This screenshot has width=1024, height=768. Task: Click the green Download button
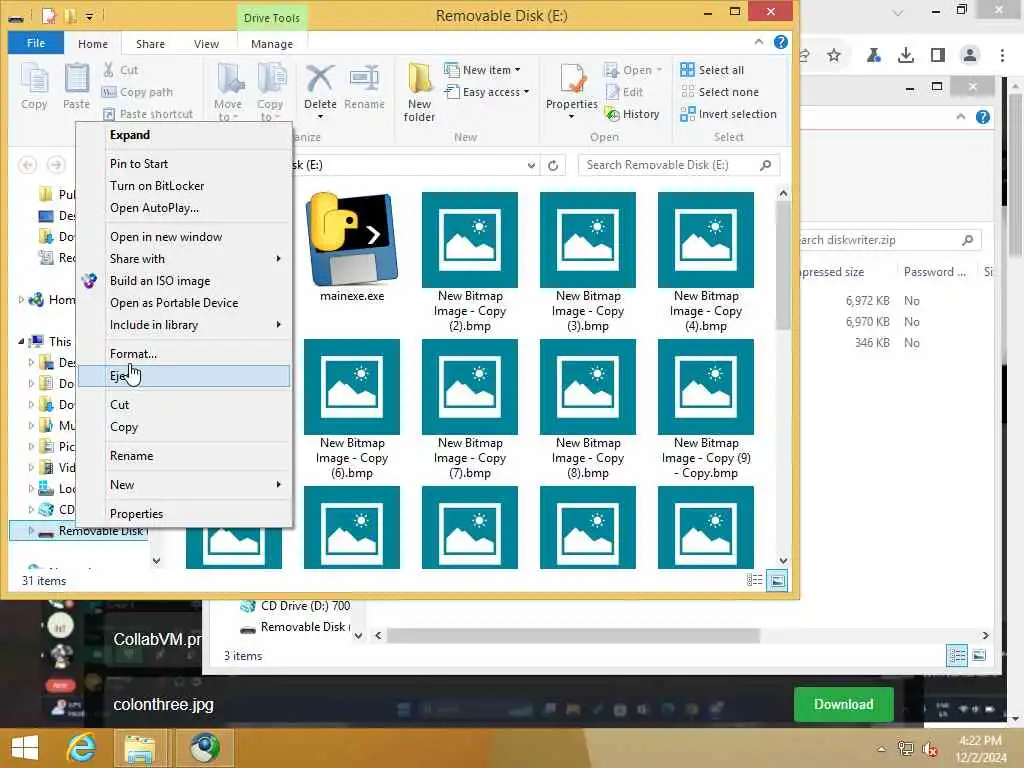[843, 704]
